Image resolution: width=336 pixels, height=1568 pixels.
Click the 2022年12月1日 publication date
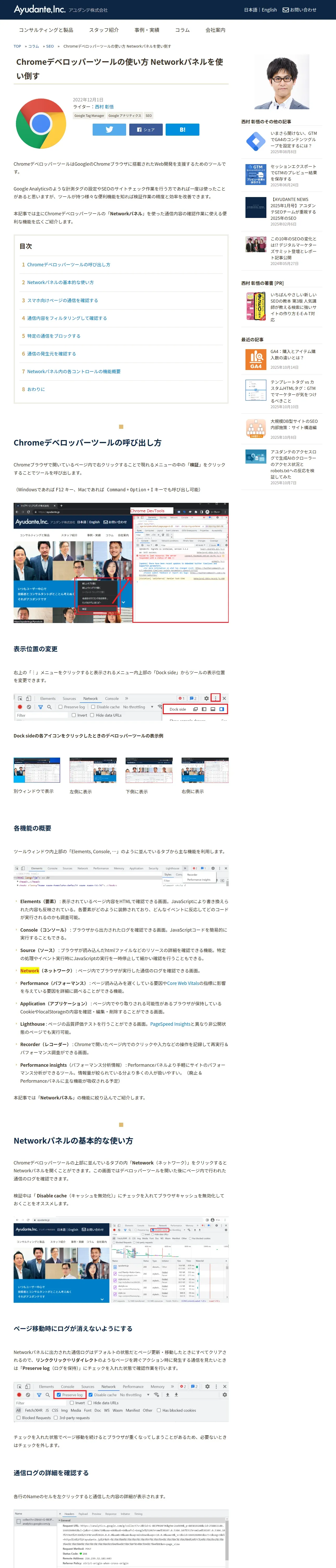(x=88, y=99)
